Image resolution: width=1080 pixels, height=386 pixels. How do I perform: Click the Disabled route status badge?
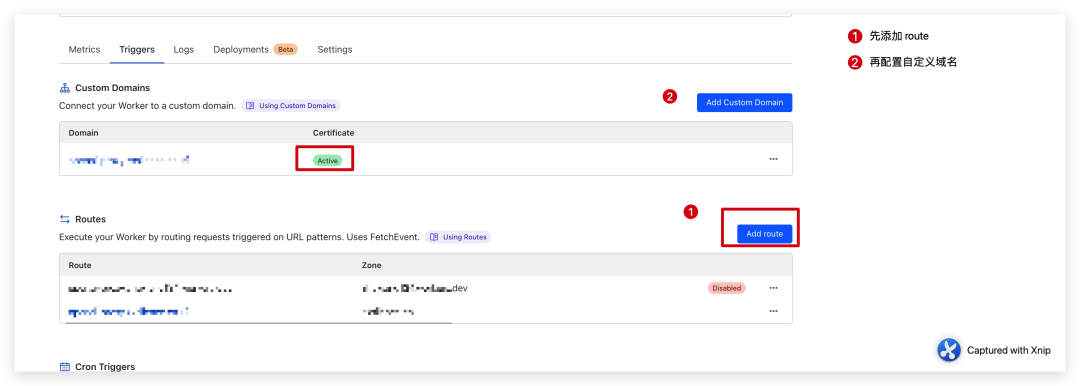click(x=726, y=288)
